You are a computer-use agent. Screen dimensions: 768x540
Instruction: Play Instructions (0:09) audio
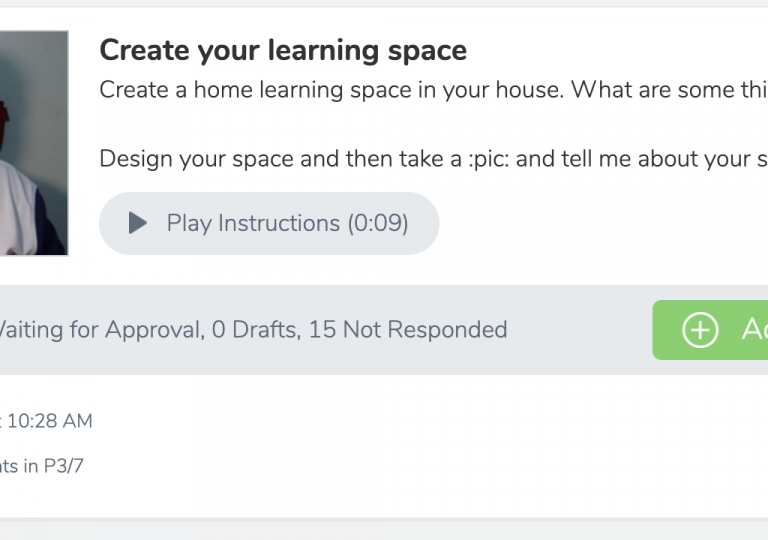click(269, 223)
